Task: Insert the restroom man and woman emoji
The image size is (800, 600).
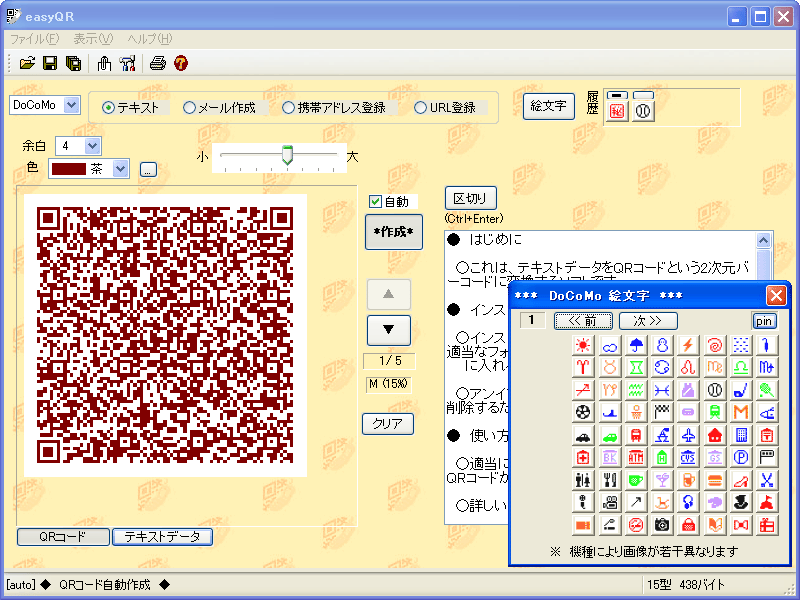Action: click(583, 480)
